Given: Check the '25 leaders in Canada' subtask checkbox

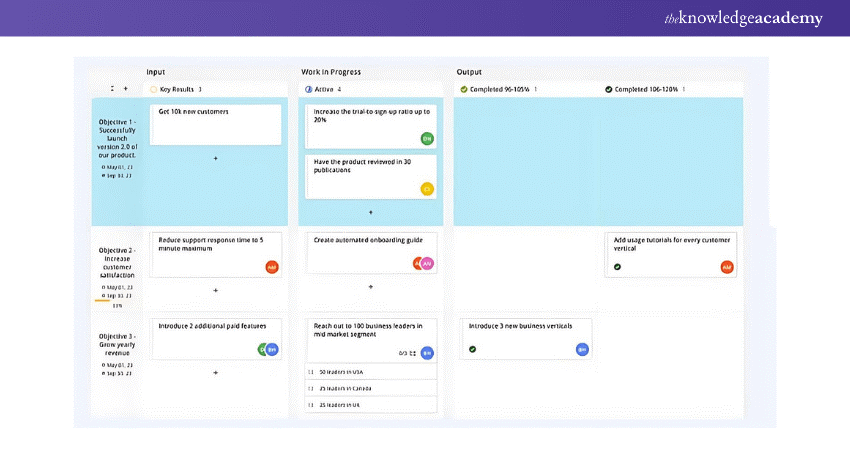Looking at the screenshot, I should coord(311,388).
